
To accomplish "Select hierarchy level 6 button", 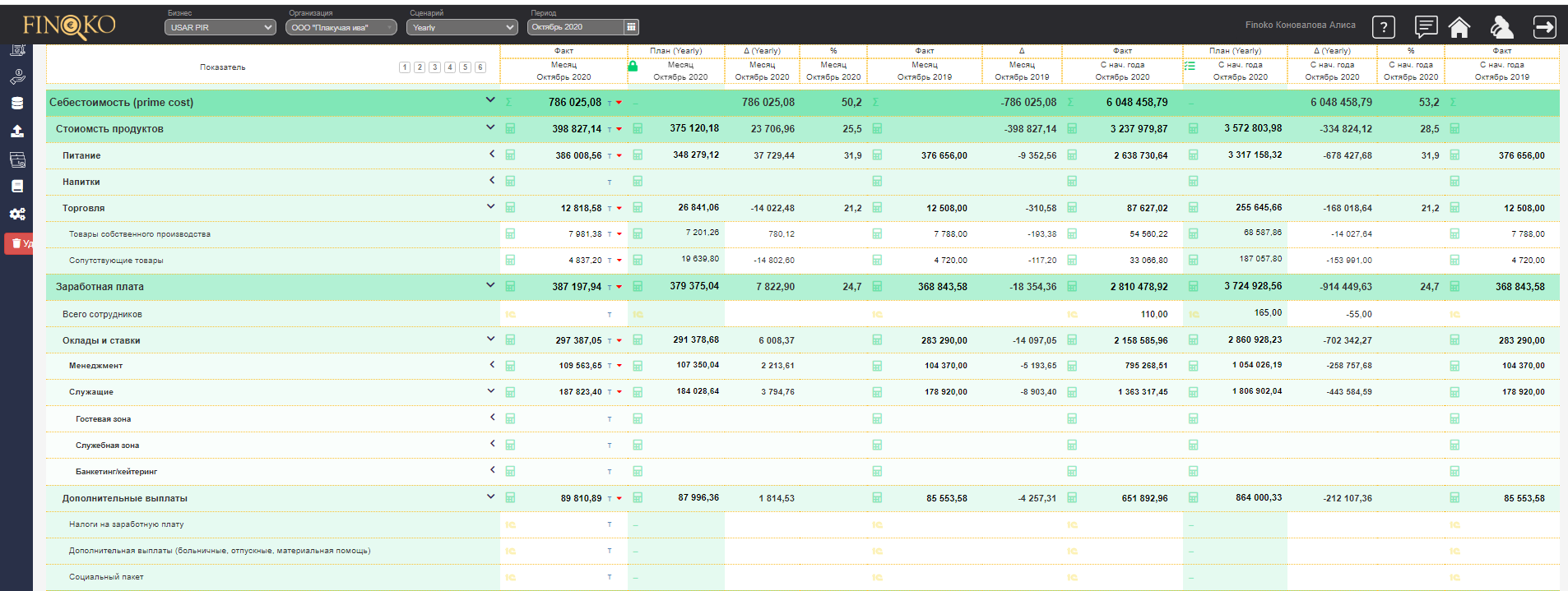I will (480, 67).
